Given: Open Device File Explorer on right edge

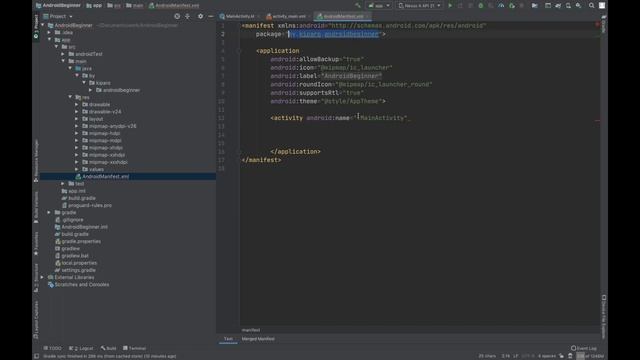Looking at the screenshot, I should point(604,316).
